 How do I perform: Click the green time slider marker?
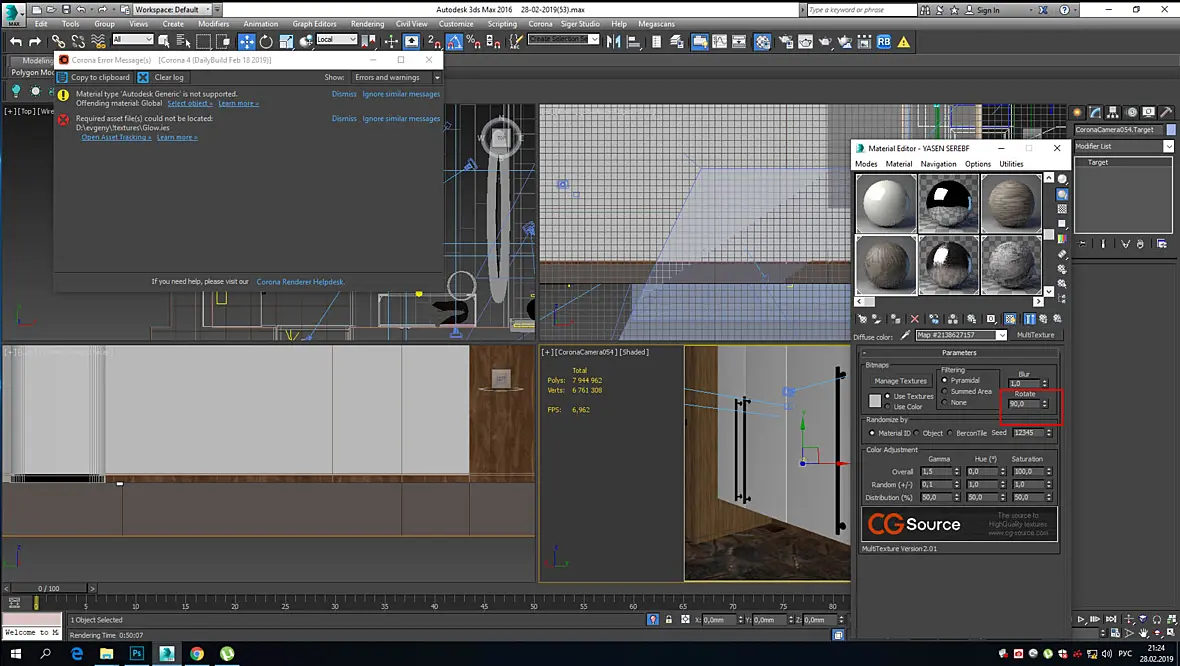point(35,604)
